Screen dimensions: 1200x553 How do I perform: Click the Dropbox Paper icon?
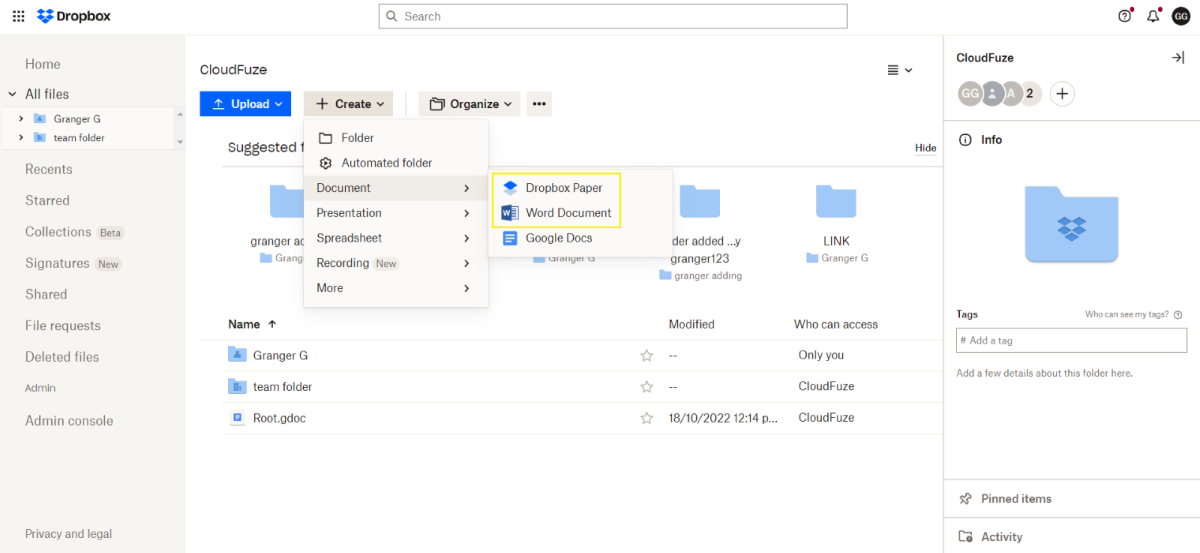510,188
